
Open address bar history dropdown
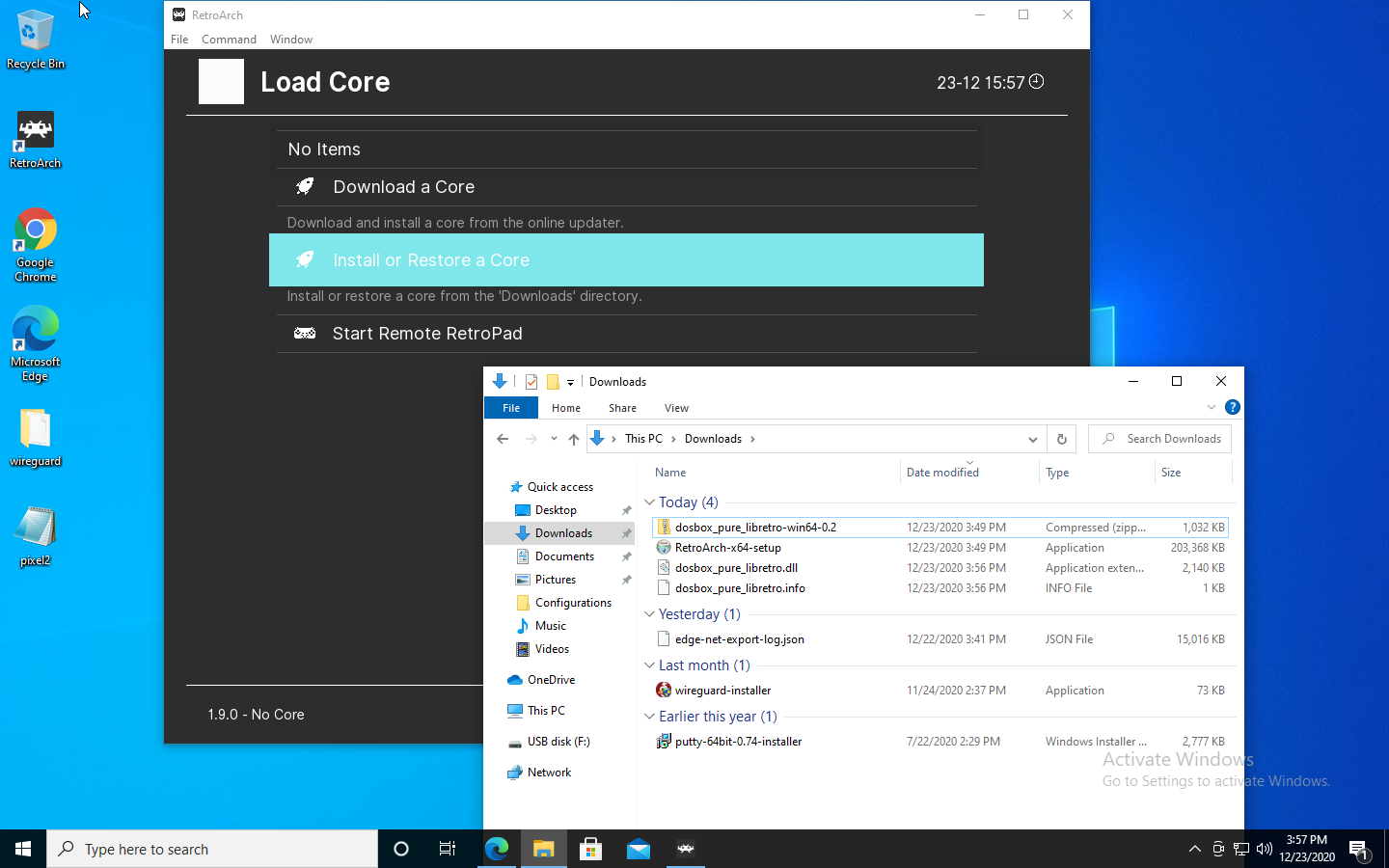[x=1032, y=439]
